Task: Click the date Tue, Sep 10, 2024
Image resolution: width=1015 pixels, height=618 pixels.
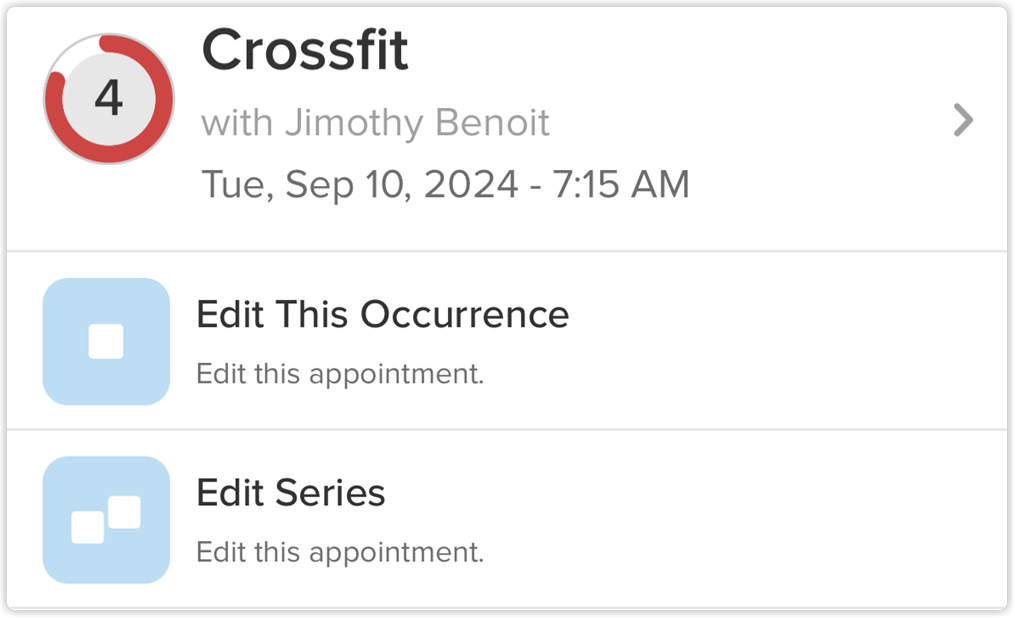Action: tap(360, 184)
